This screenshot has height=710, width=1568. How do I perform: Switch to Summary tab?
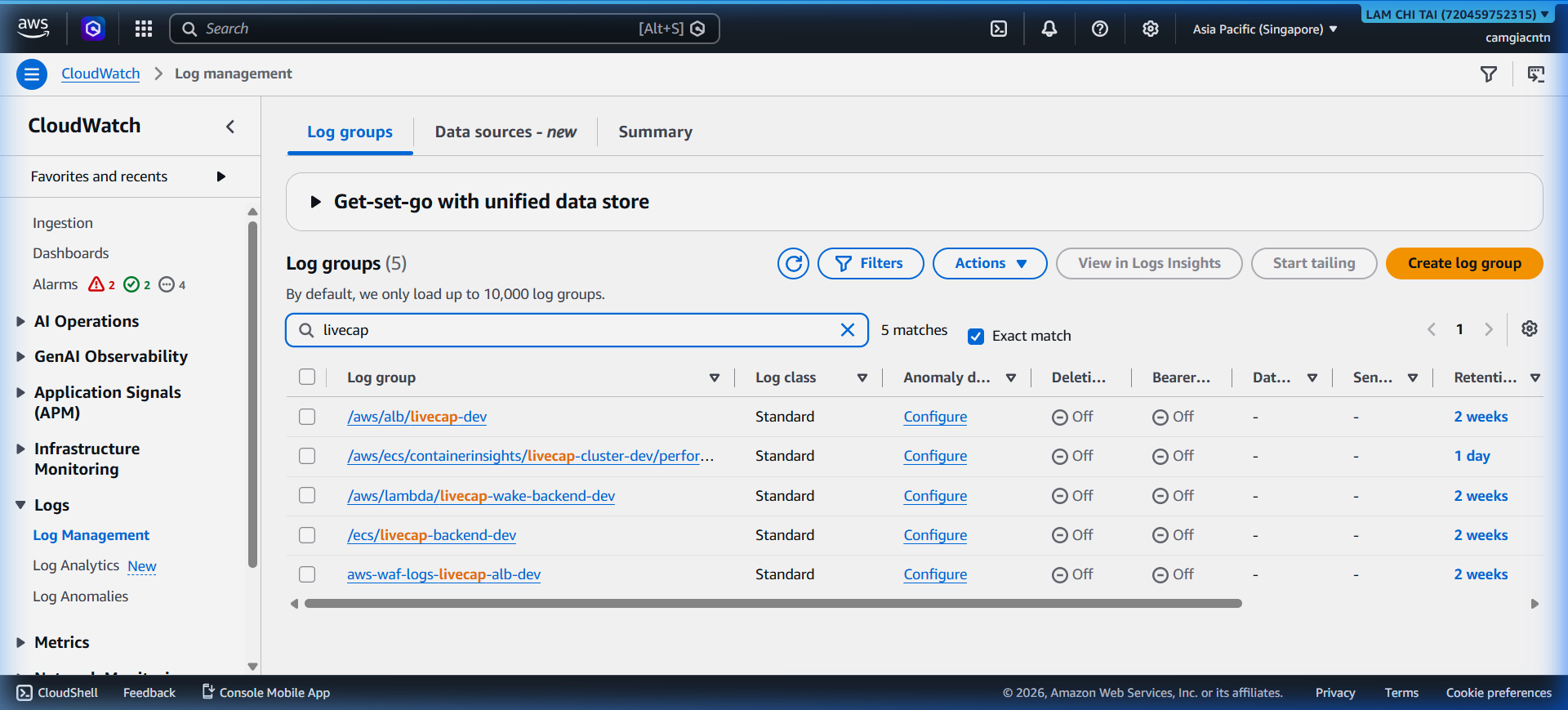[x=655, y=132]
